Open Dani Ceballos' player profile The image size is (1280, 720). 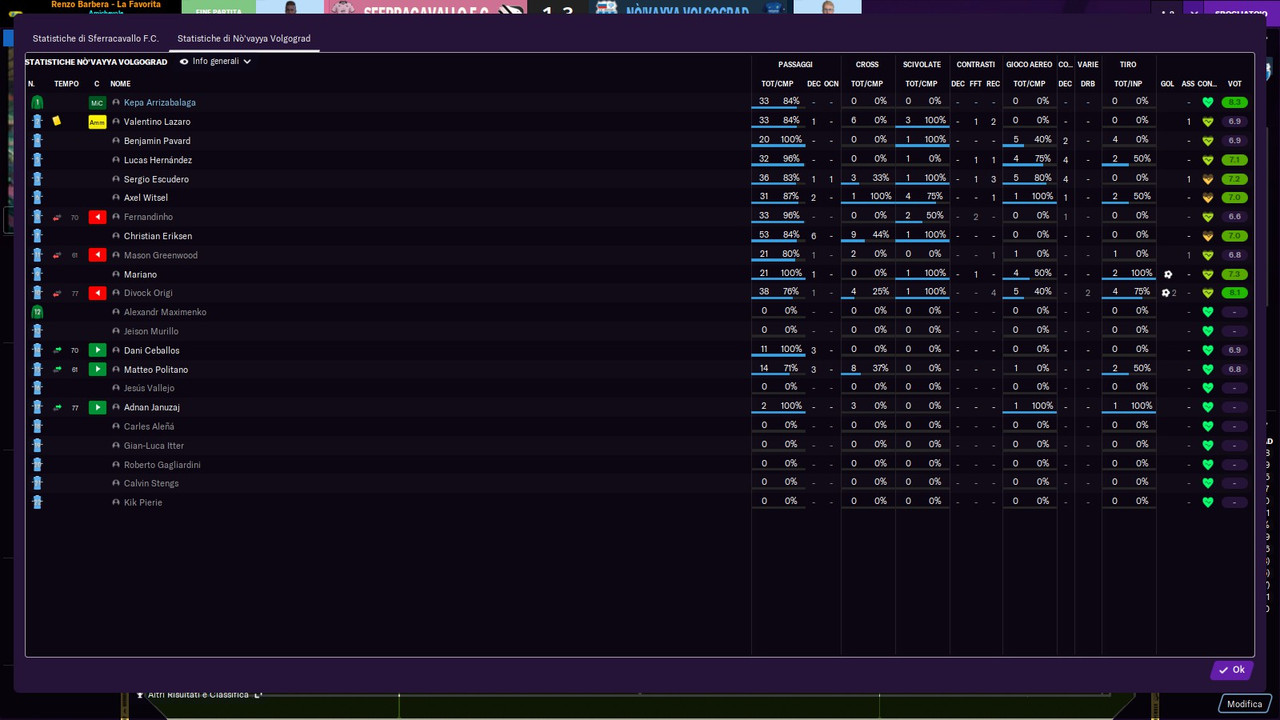tap(152, 350)
